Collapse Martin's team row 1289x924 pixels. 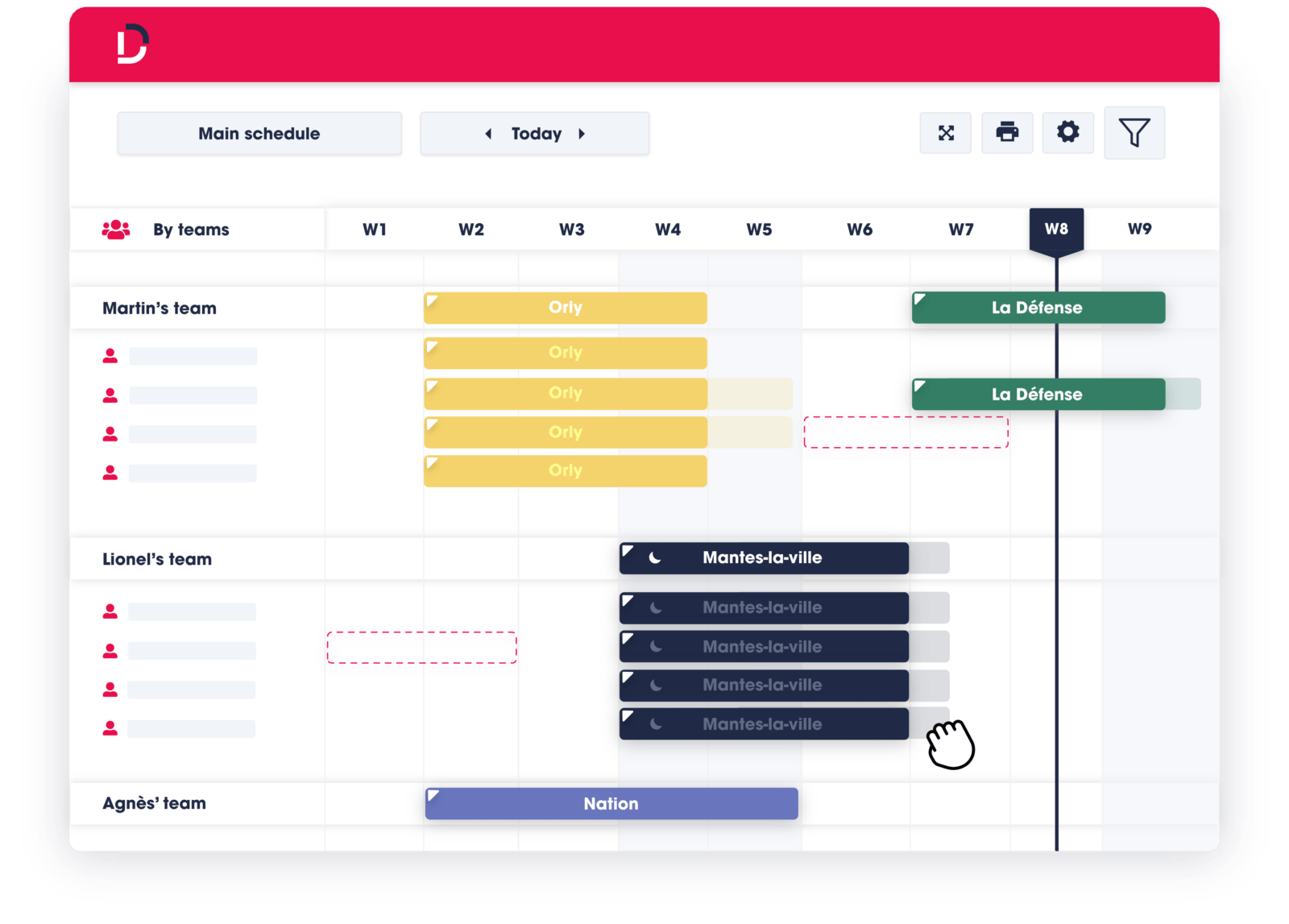click(160, 308)
